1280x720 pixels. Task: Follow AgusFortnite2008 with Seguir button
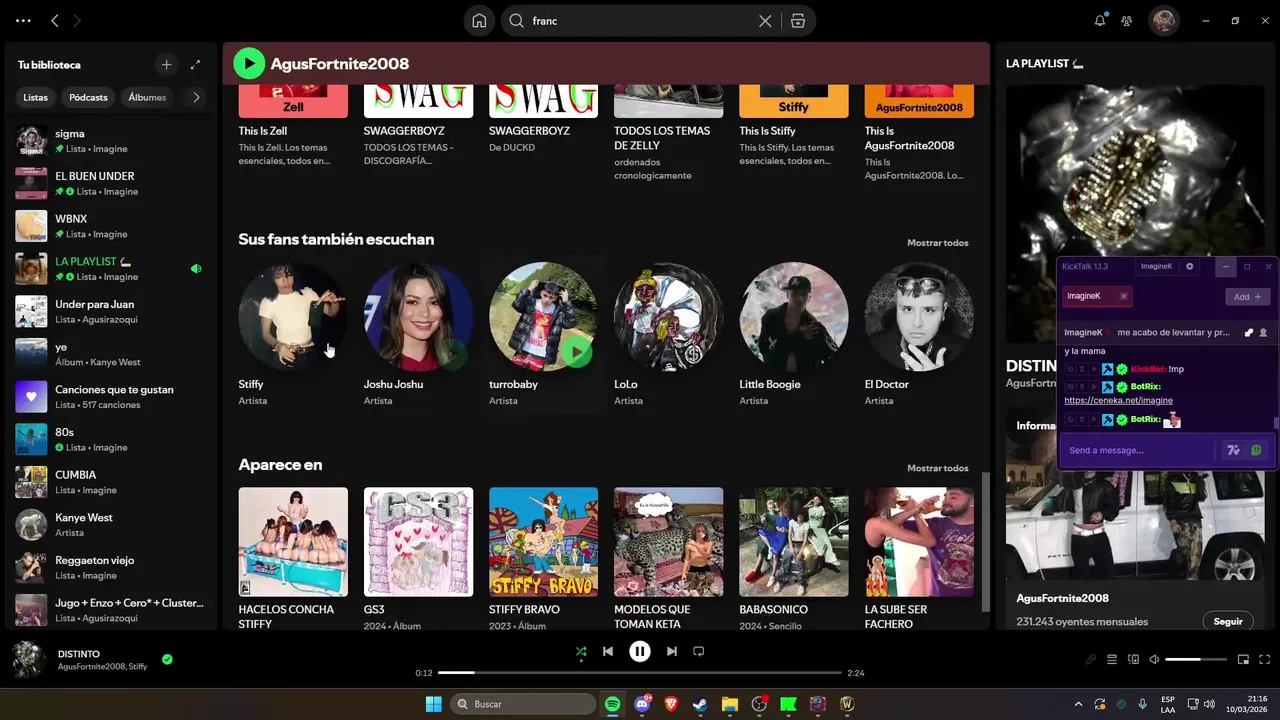[x=1228, y=621]
